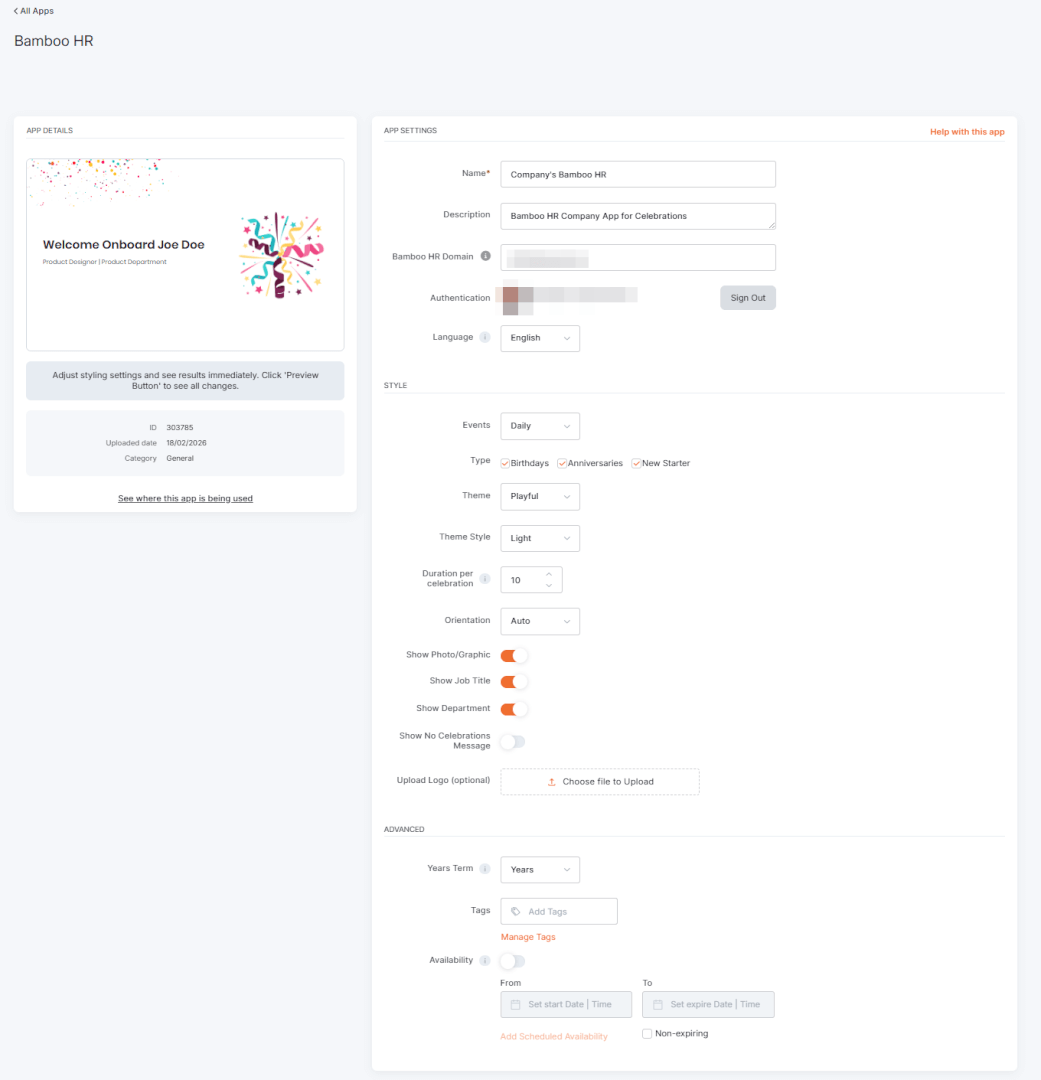The height and width of the screenshot is (1080, 1041).
Task: Click the Years Term info icon
Action: [x=487, y=869]
